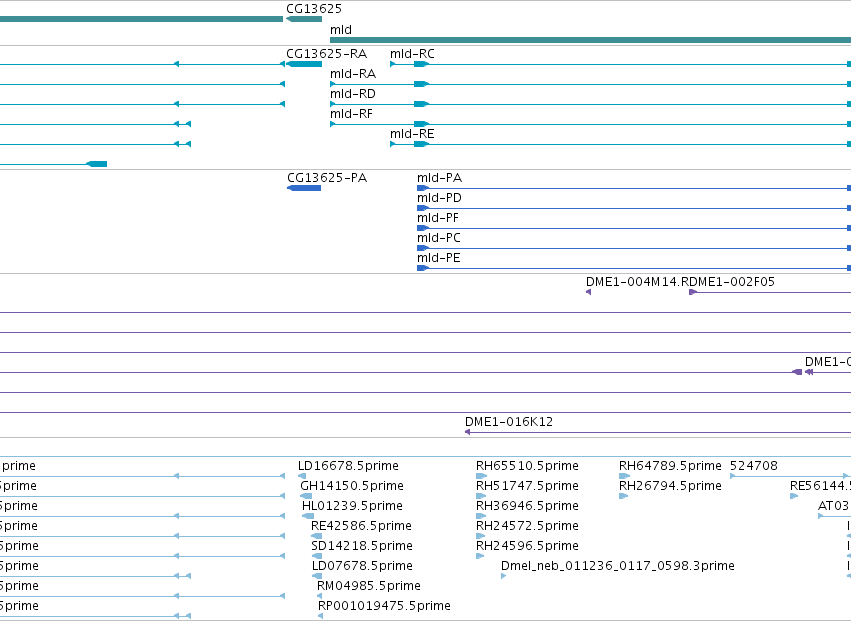This screenshot has width=851, height=621.
Task: Click the LD16678.5prime EST label
Action: pos(348,466)
